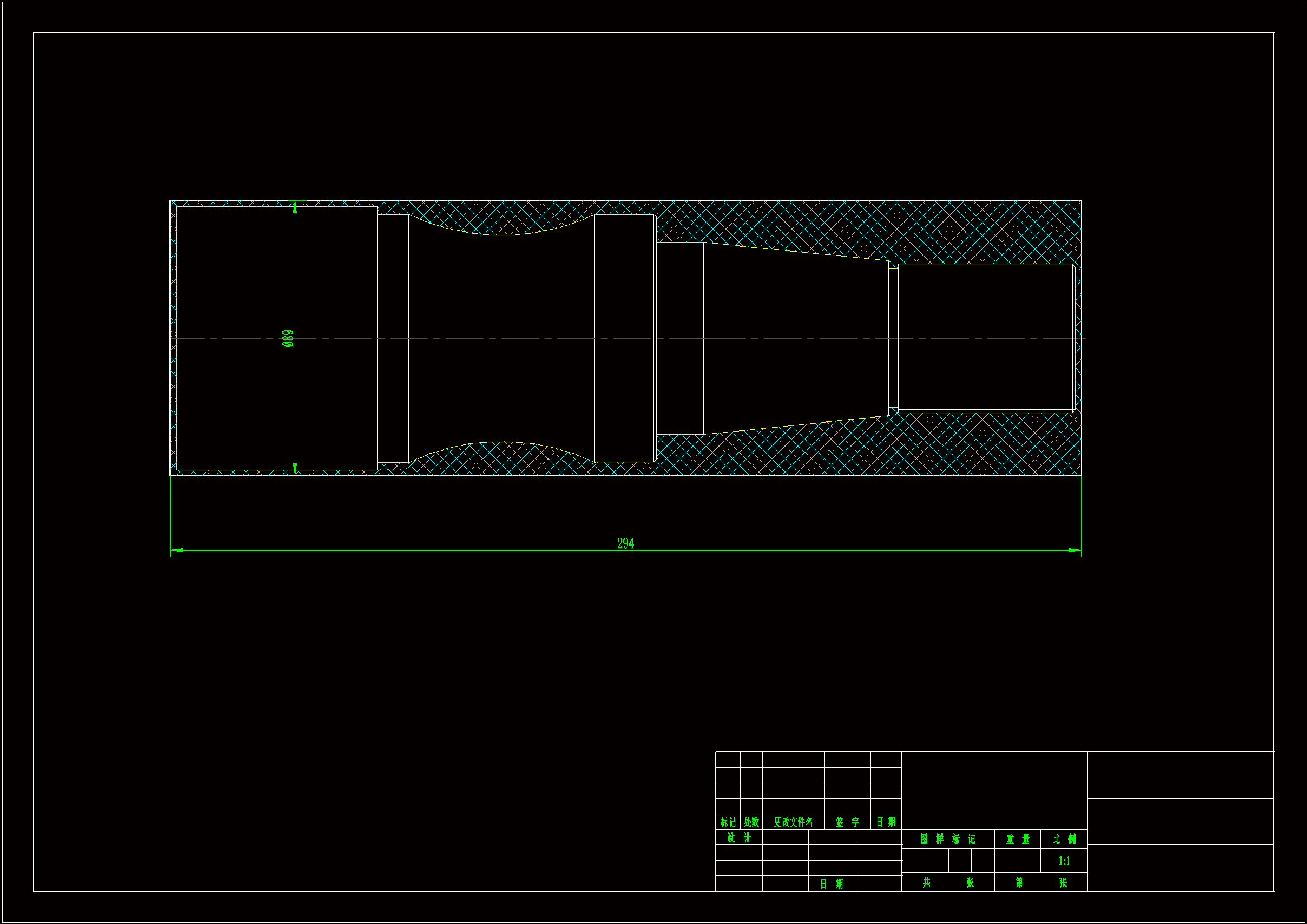1307x924 pixels.
Task: Select the upper yellow concave arc curve
Action: click(501, 234)
